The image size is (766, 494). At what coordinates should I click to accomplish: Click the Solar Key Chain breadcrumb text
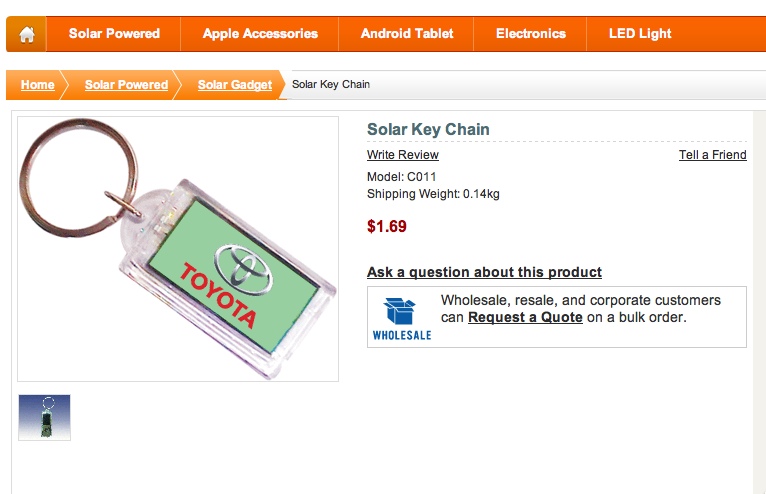331,85
